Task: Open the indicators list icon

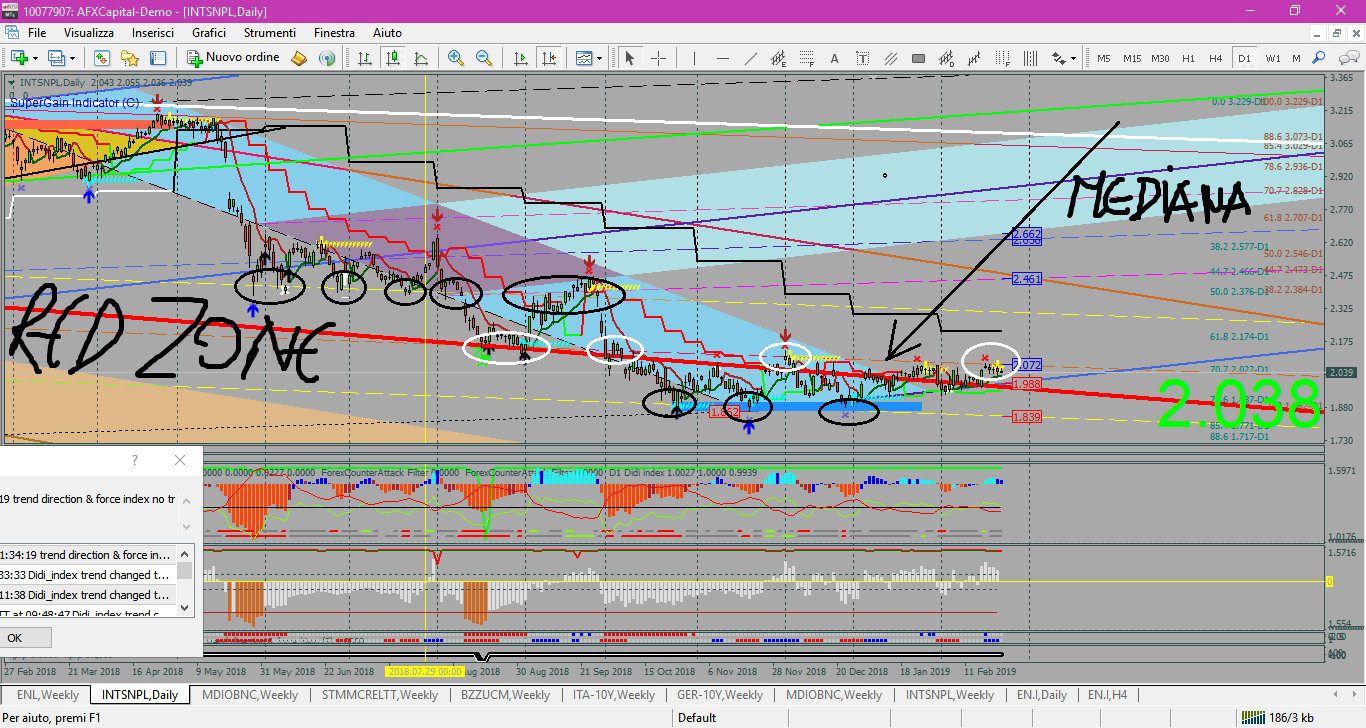Action: point(583,58)
